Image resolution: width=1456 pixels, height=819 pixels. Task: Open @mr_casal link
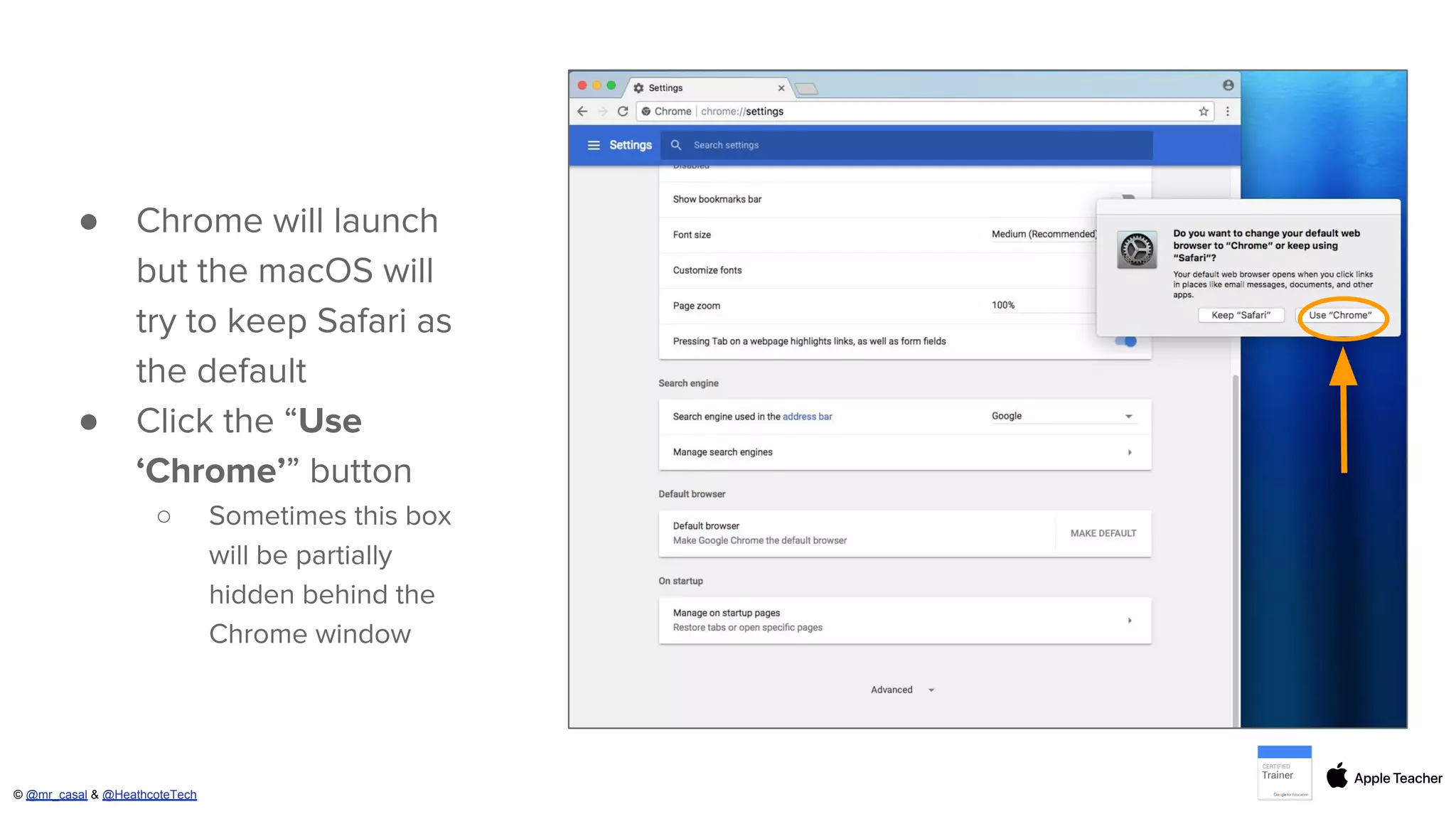56,795
